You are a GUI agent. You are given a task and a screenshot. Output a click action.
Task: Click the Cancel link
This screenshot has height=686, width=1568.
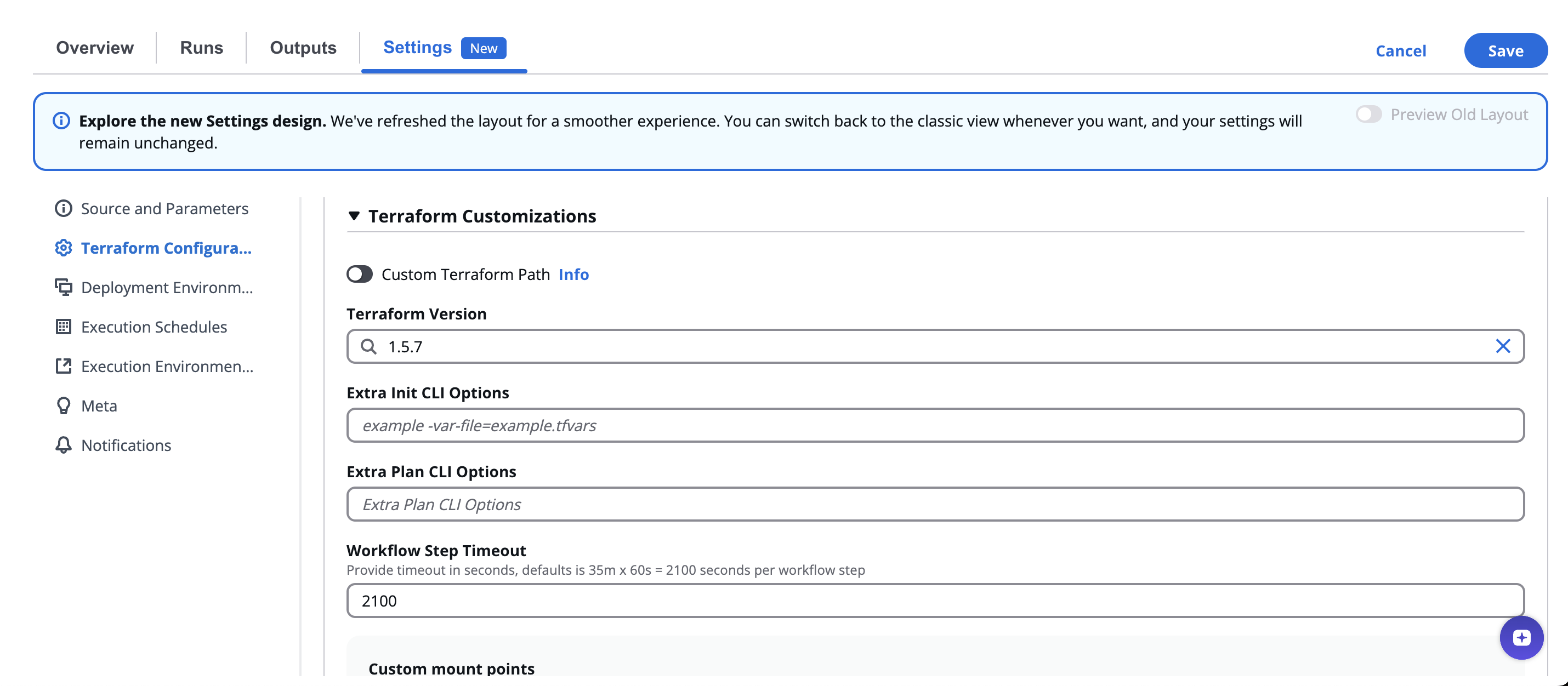pos(1401,50)
